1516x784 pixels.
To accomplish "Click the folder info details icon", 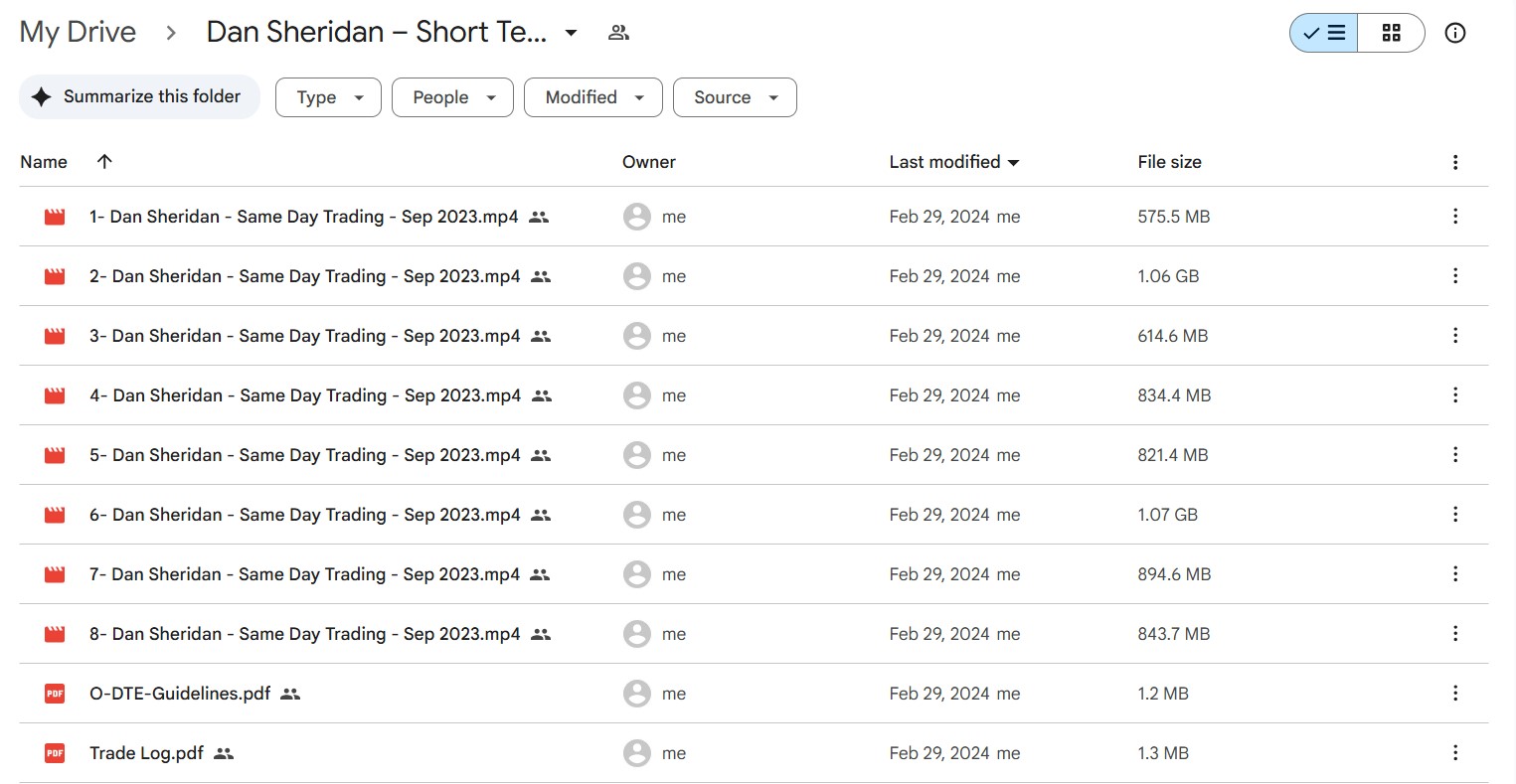I will (1454, 33).
